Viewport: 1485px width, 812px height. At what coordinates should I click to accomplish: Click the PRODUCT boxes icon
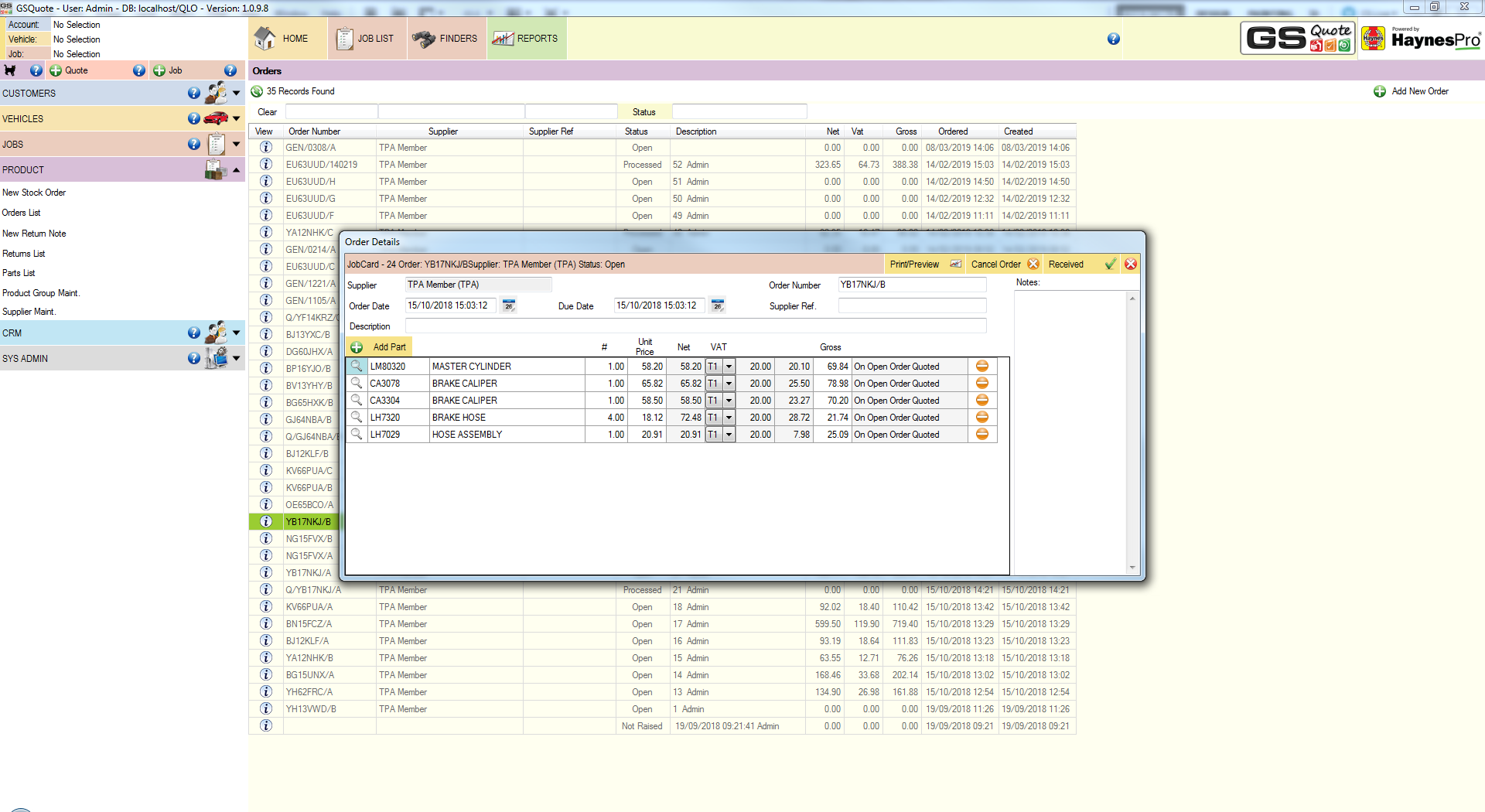[216, 169]
